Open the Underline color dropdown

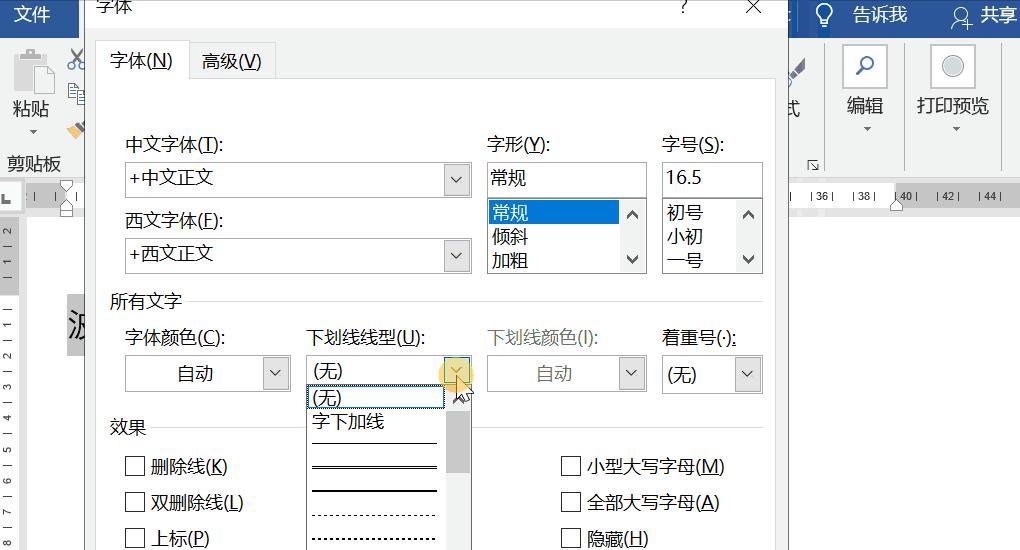click(631, 374)
